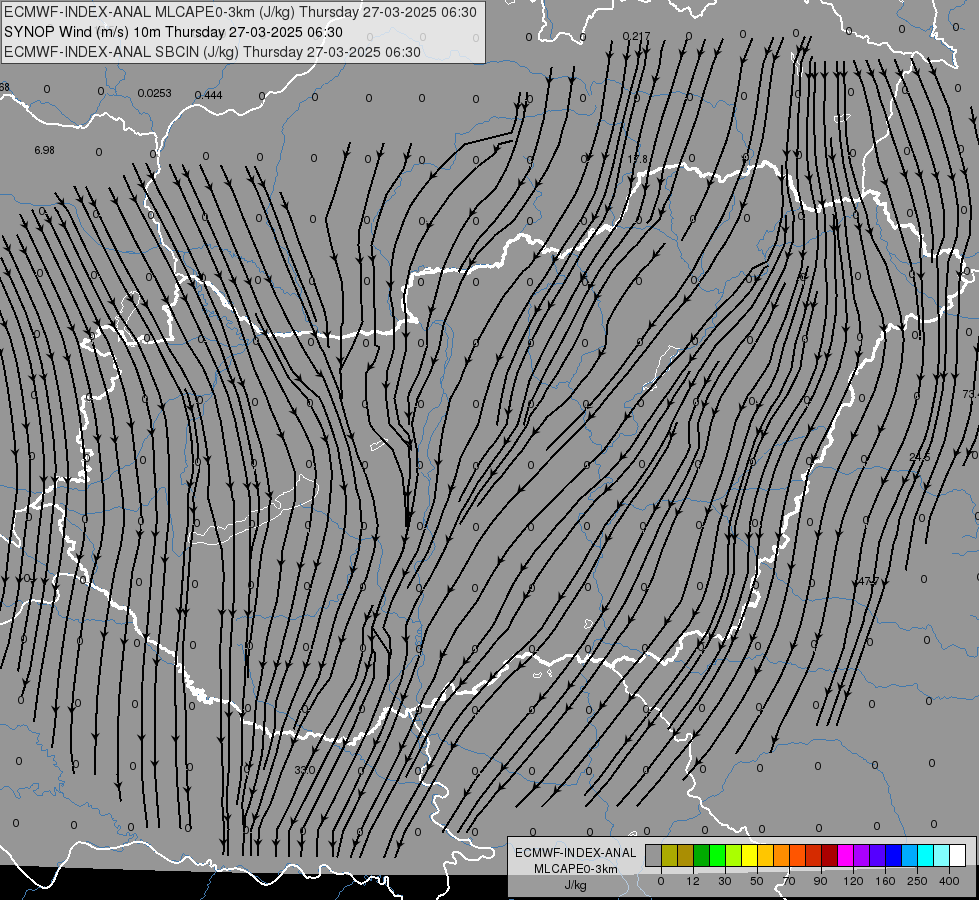The height and width of the screenshot is (900, 979).
Task: Pick the white swatch at the legend end
Action: click(x=958, y=855)
